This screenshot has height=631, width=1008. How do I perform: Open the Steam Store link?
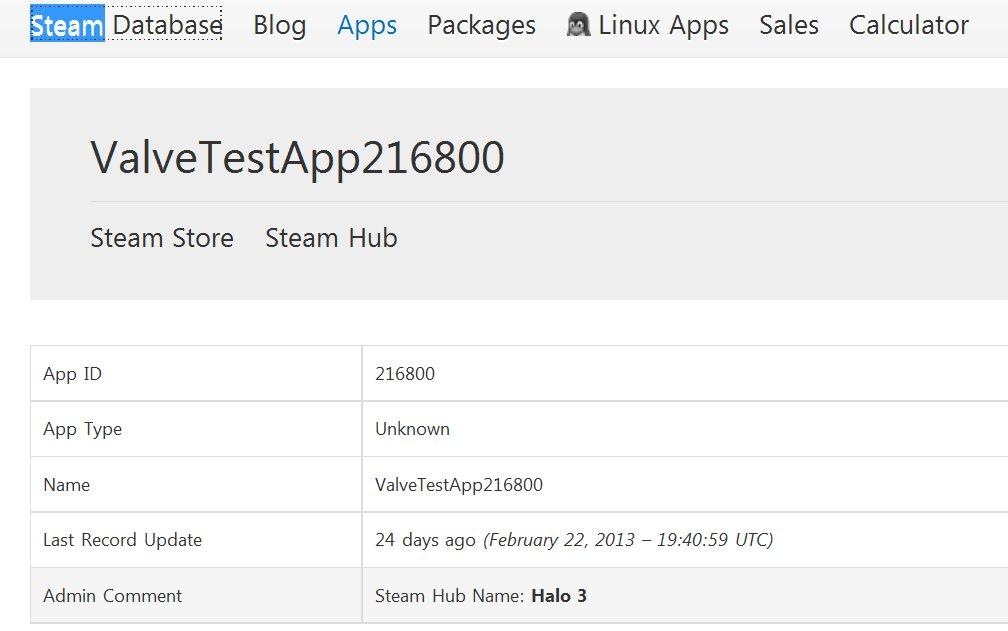point(162,238)
